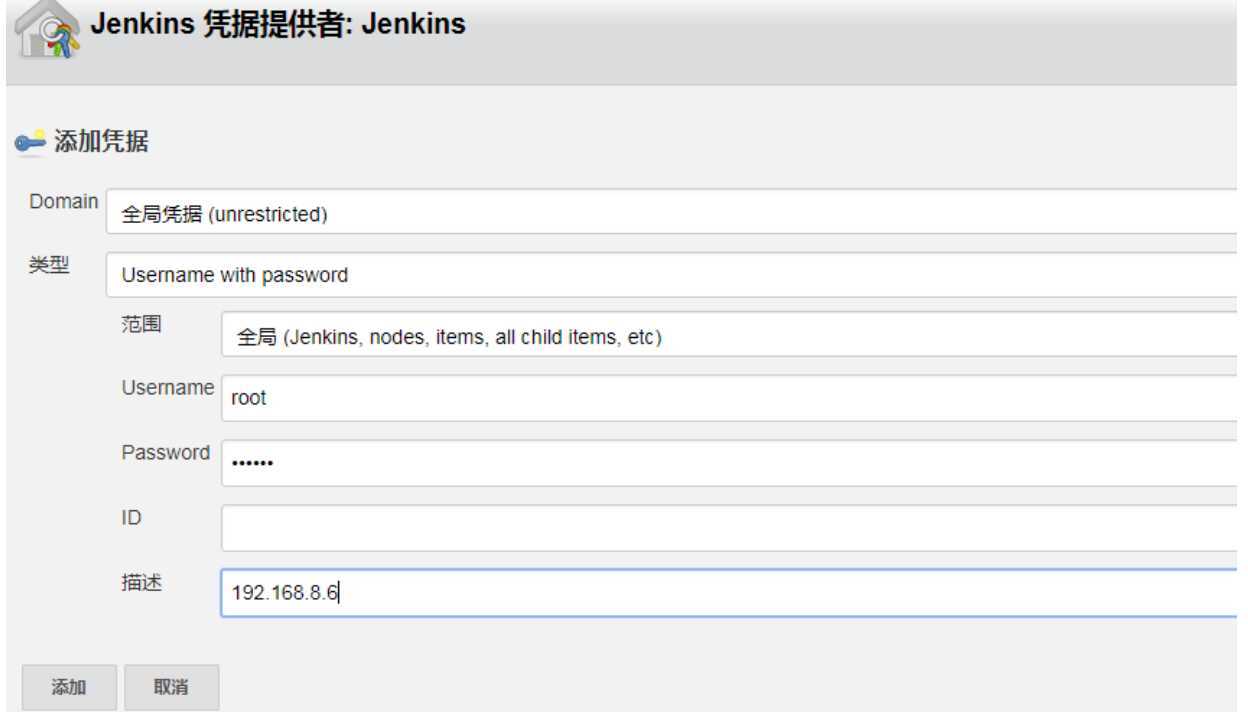
Task: Click the 添加 button to add credential
Action: [69, 687]
